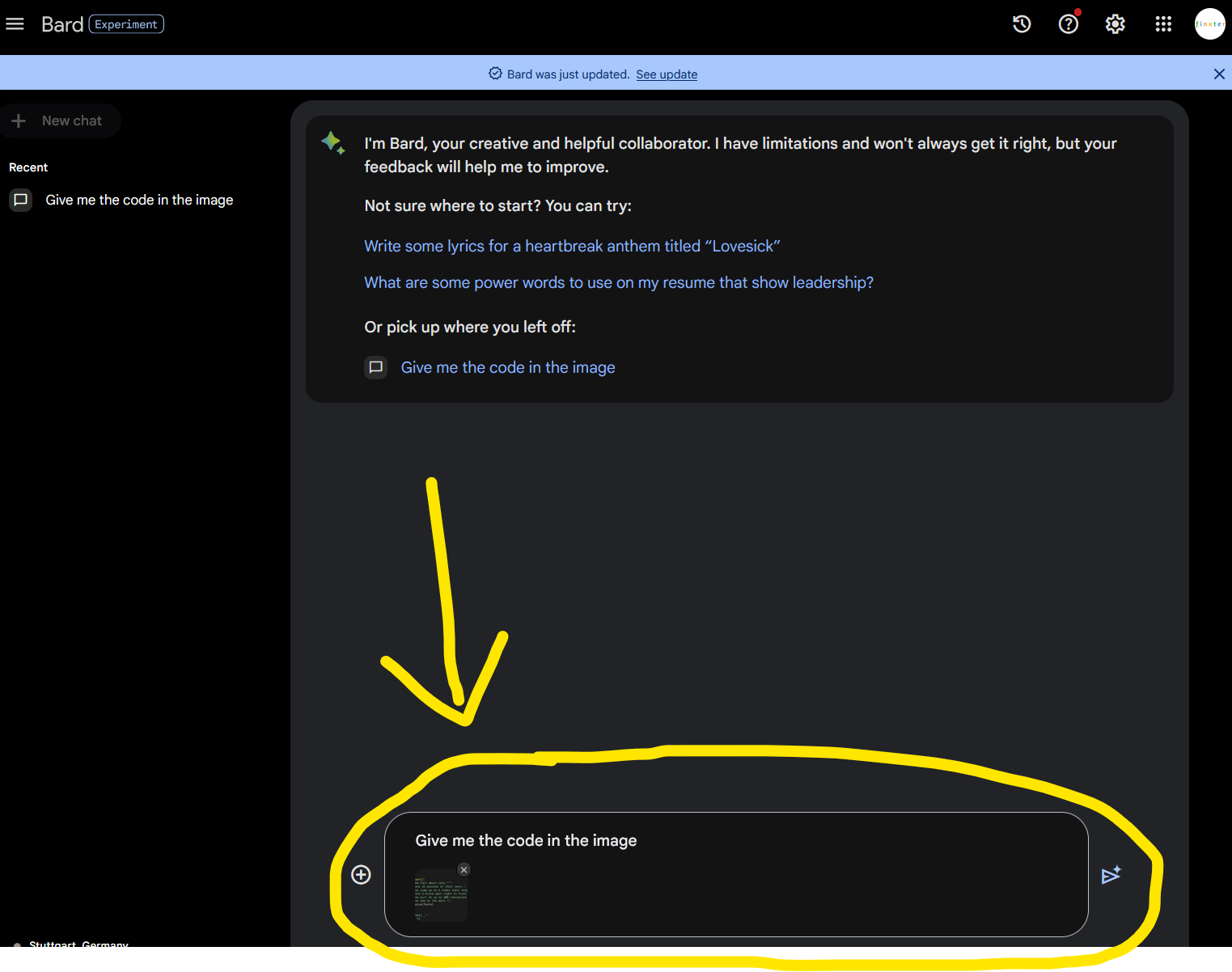
Task: Start a New chat
Action: tap(61, 120)
